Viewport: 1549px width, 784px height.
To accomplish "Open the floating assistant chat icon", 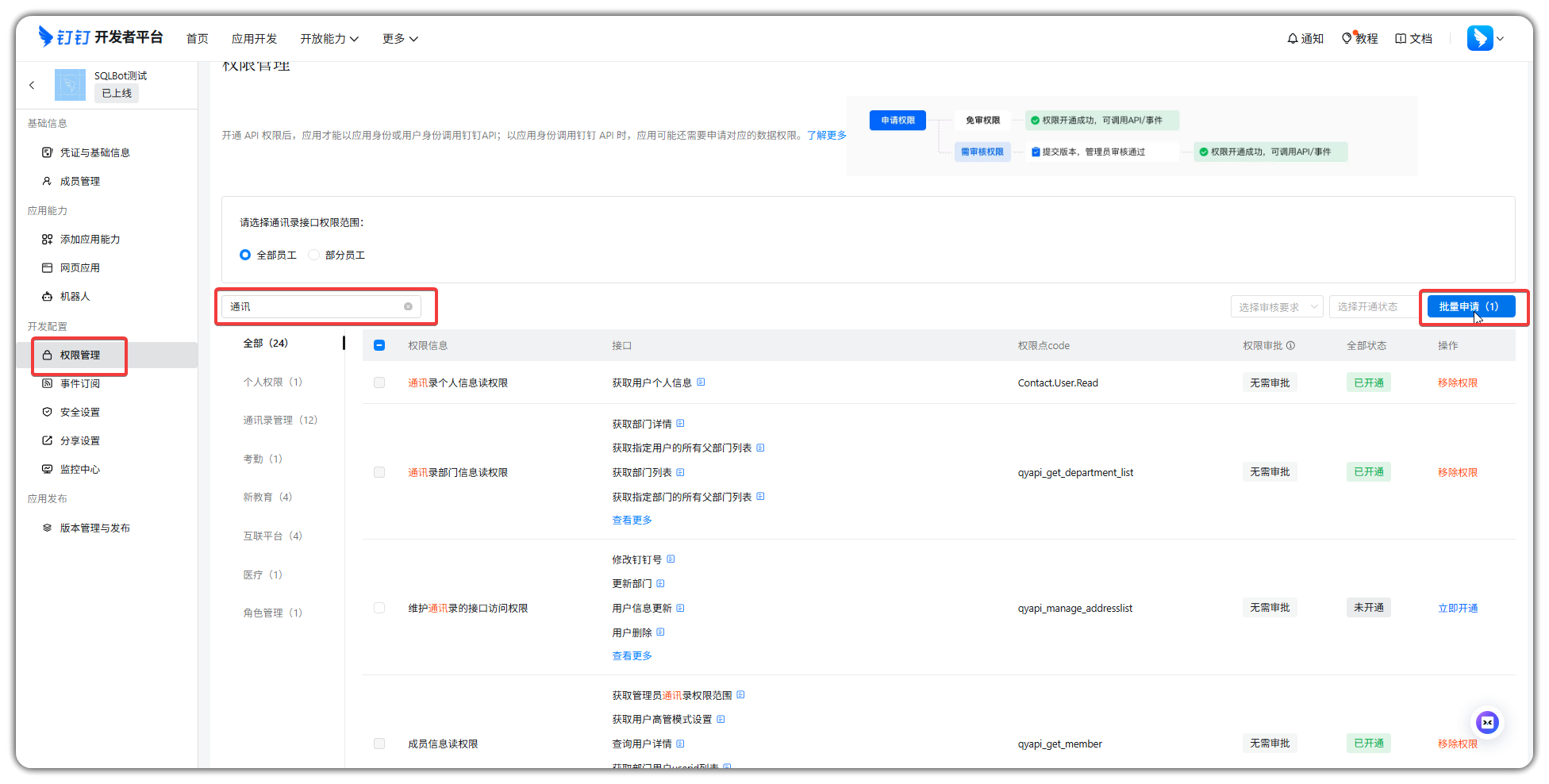I will click(1487, 722).
